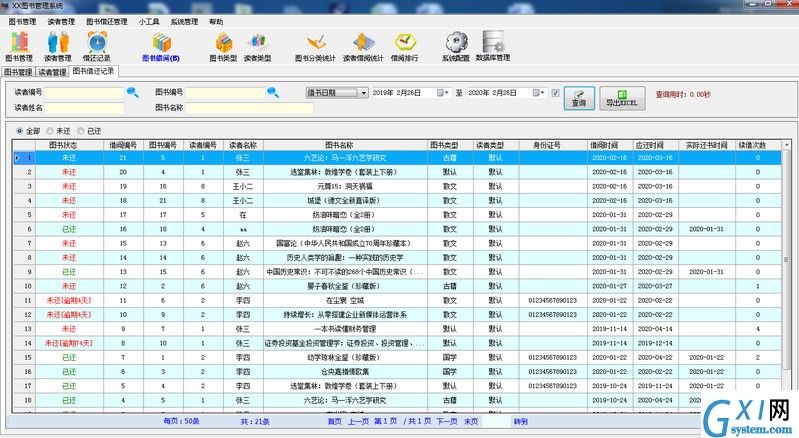Image resolution: width=799 pixels, height=438 pixels.
Task: Sort by the 续借次数 column header
Action: click(758, 145)
